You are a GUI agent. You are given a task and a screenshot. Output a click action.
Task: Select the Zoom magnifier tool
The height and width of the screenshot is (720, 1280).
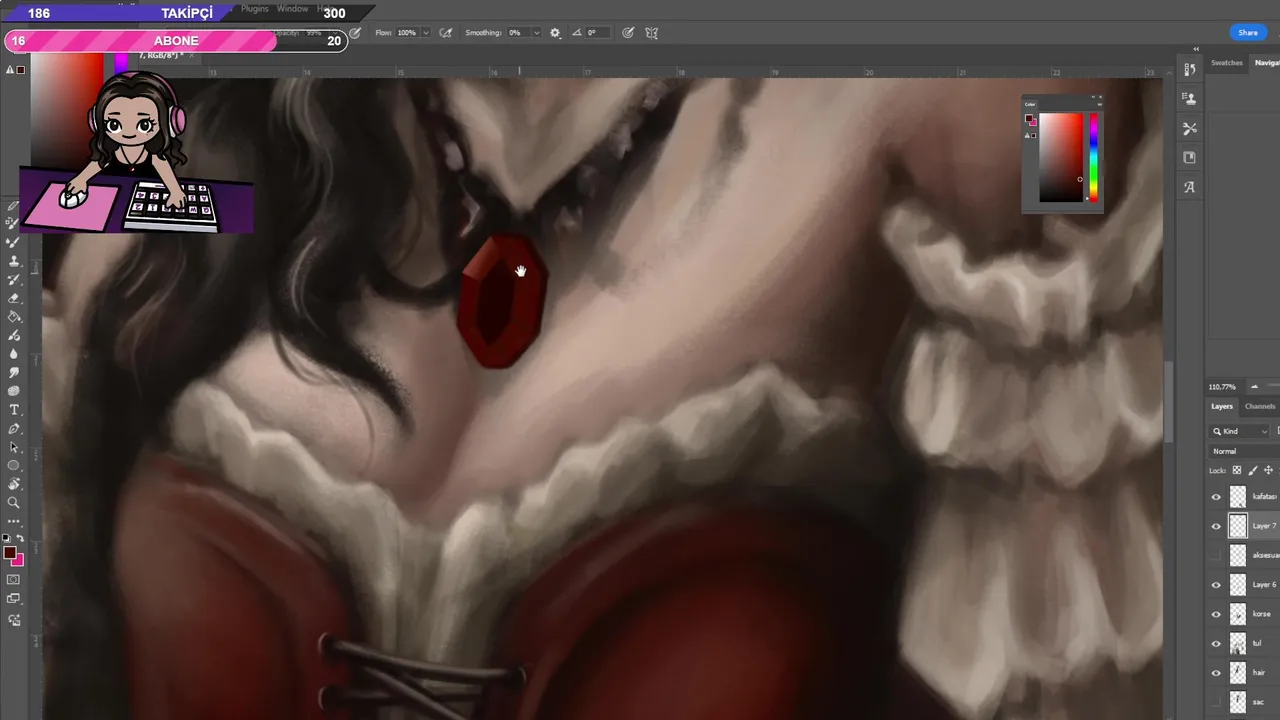[x=14, y=503]
